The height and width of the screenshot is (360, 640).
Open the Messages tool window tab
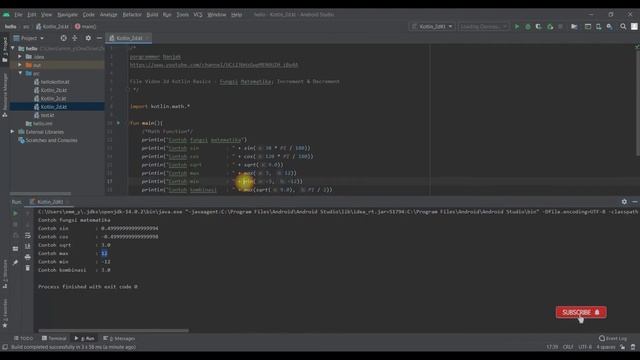pos(119,338)
